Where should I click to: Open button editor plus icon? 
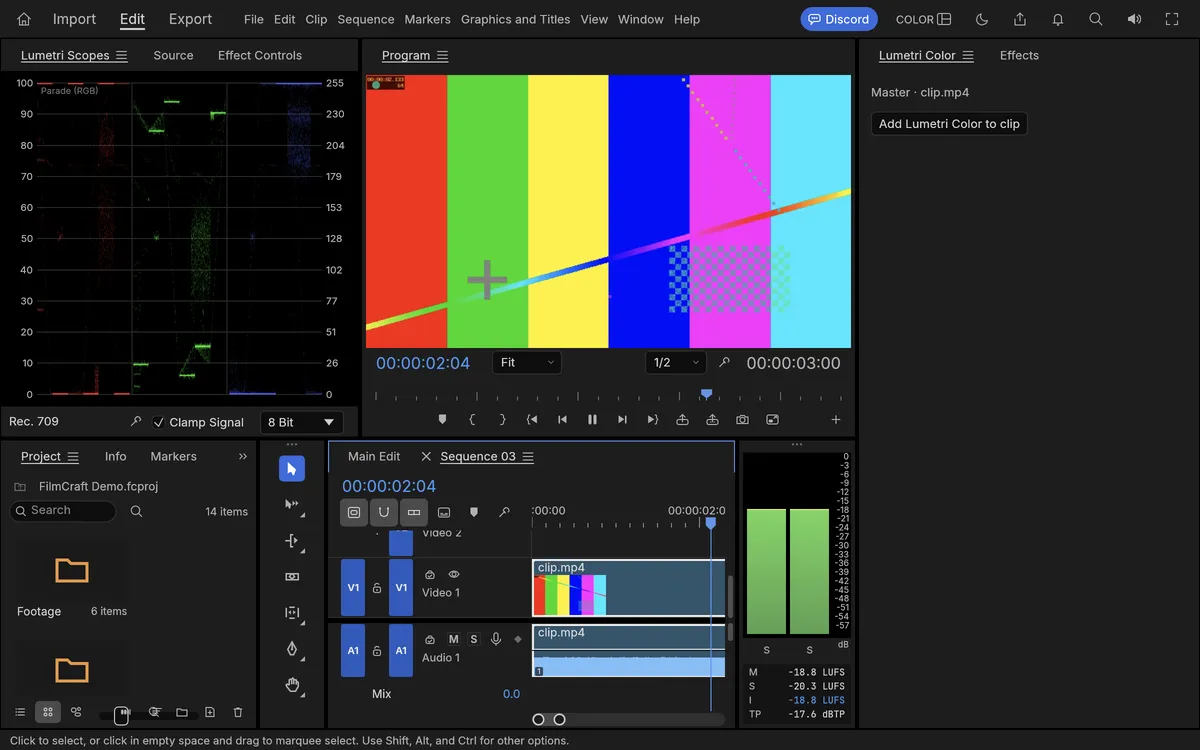[x=836, y=420]
